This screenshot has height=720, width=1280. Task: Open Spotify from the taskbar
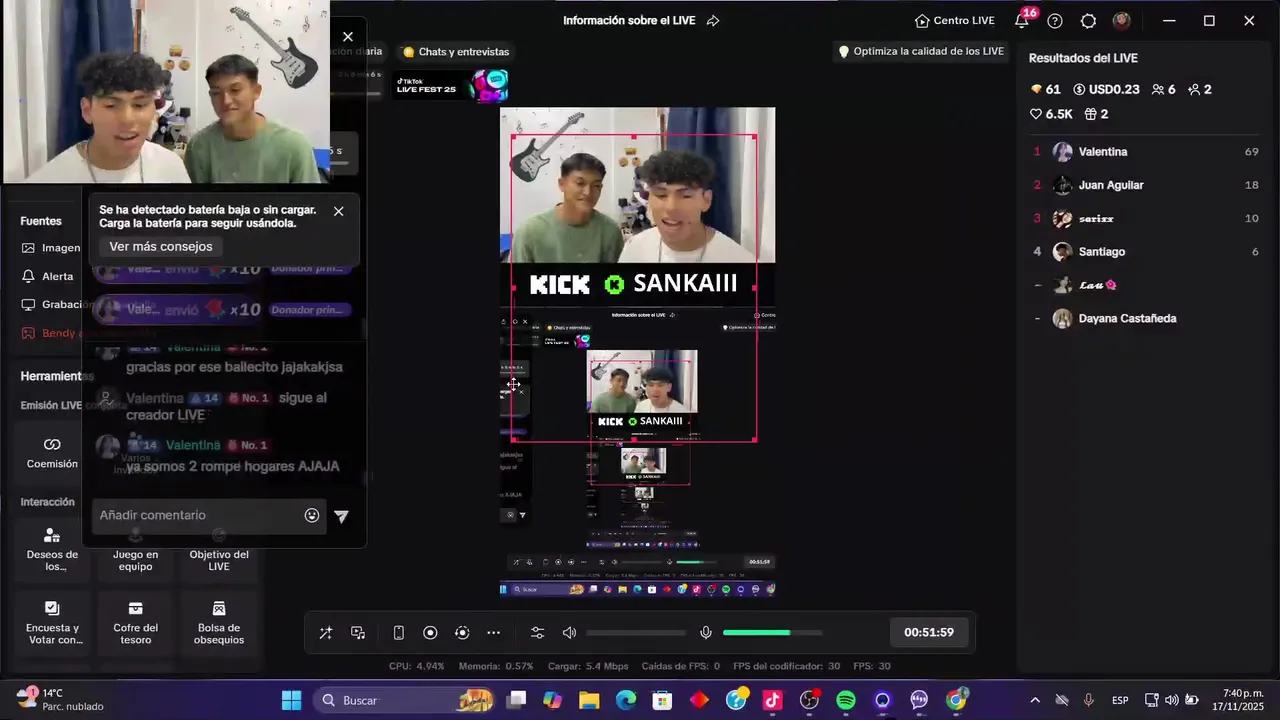(x=846, y=700)
